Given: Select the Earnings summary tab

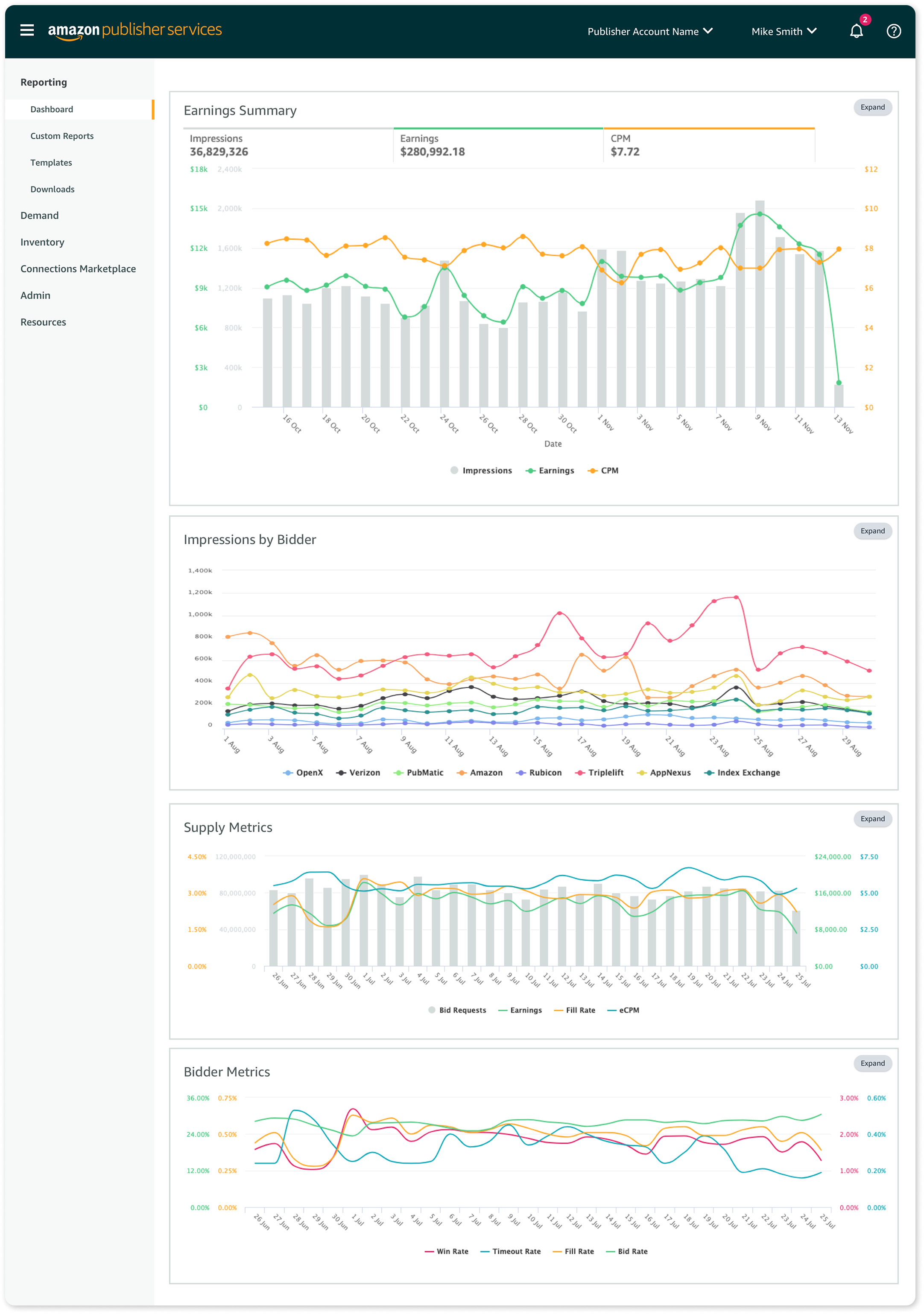Looking at the screenshot, I should pos(497,146).
